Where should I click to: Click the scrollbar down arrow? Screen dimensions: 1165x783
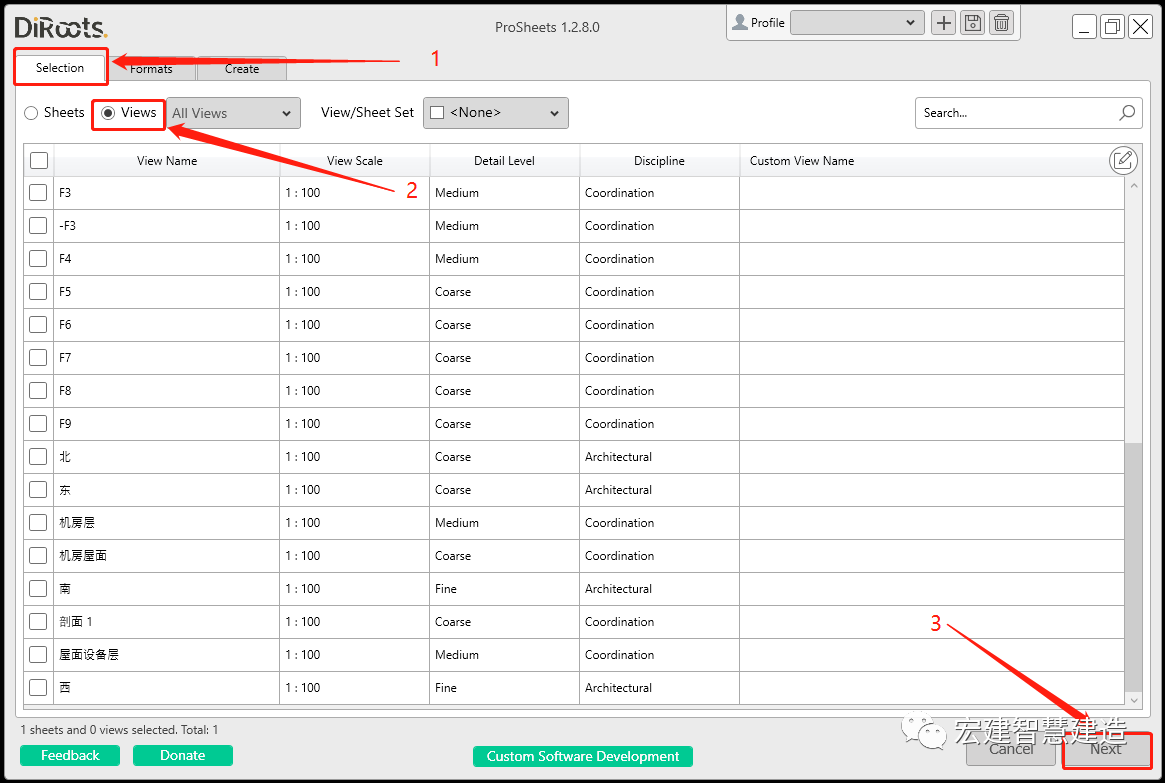[x=1133, y=700]
